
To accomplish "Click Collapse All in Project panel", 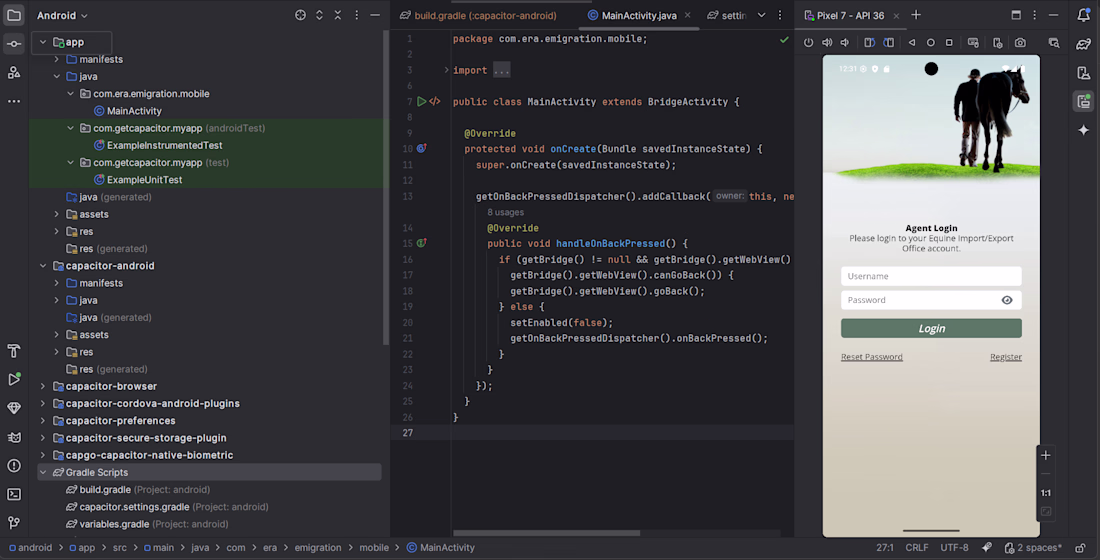I will click(337, 15).
